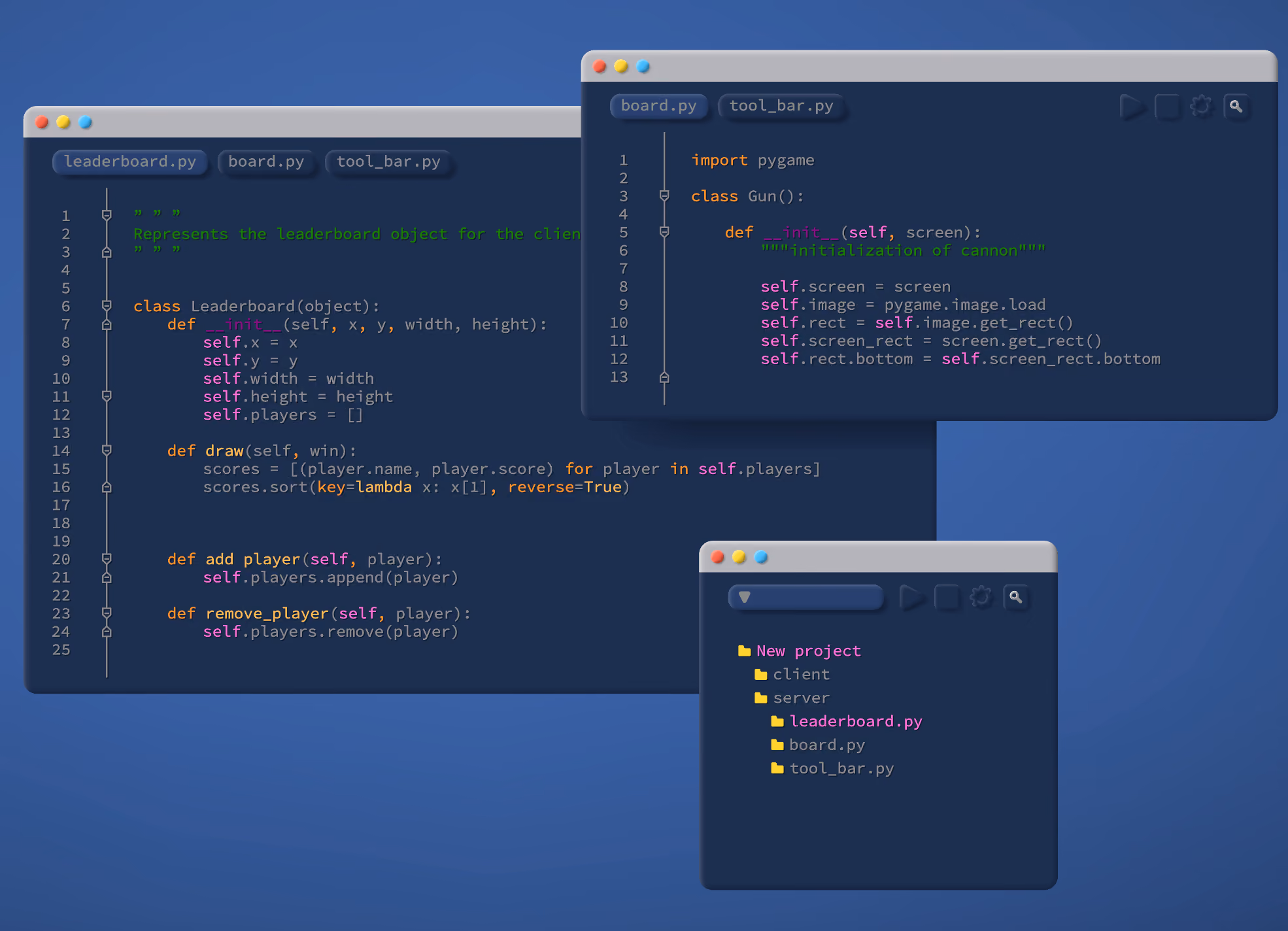Click 'class Gun():' line in right editor
Screen dimensions: 1288x931
(747, 196)
